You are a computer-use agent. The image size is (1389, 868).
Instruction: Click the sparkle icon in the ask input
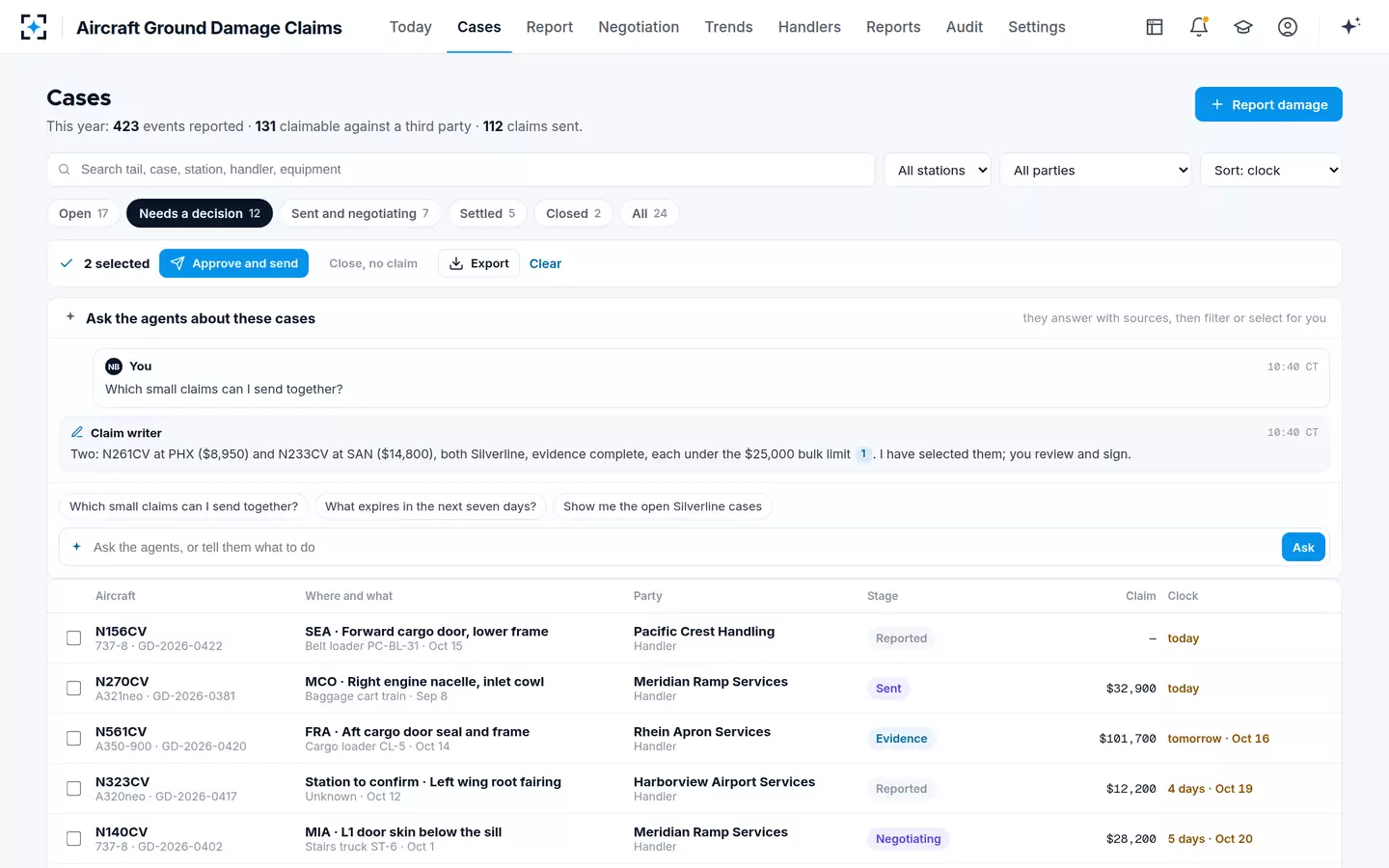coord(77,547)
